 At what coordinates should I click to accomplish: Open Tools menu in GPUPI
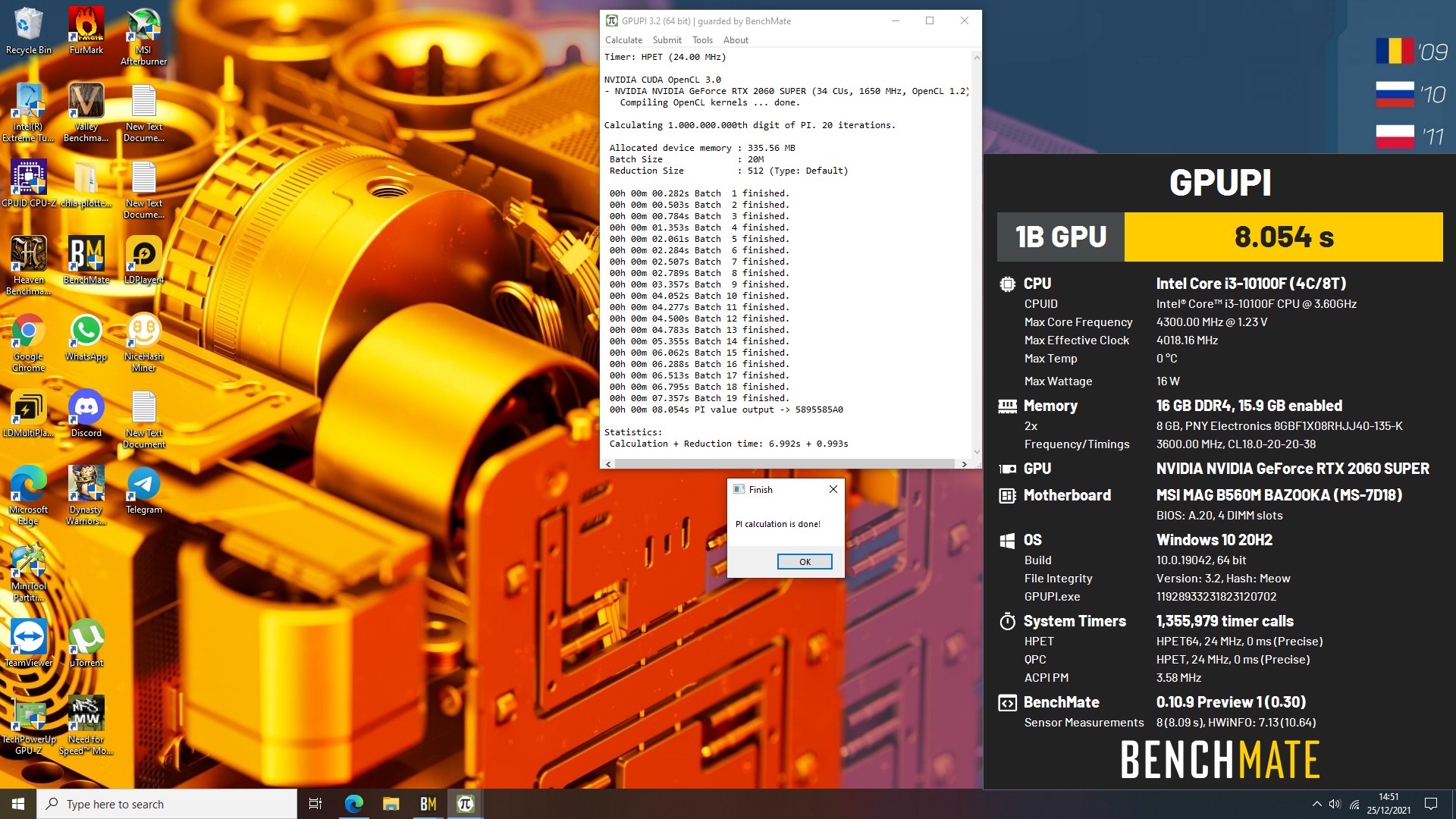point(702,40)
